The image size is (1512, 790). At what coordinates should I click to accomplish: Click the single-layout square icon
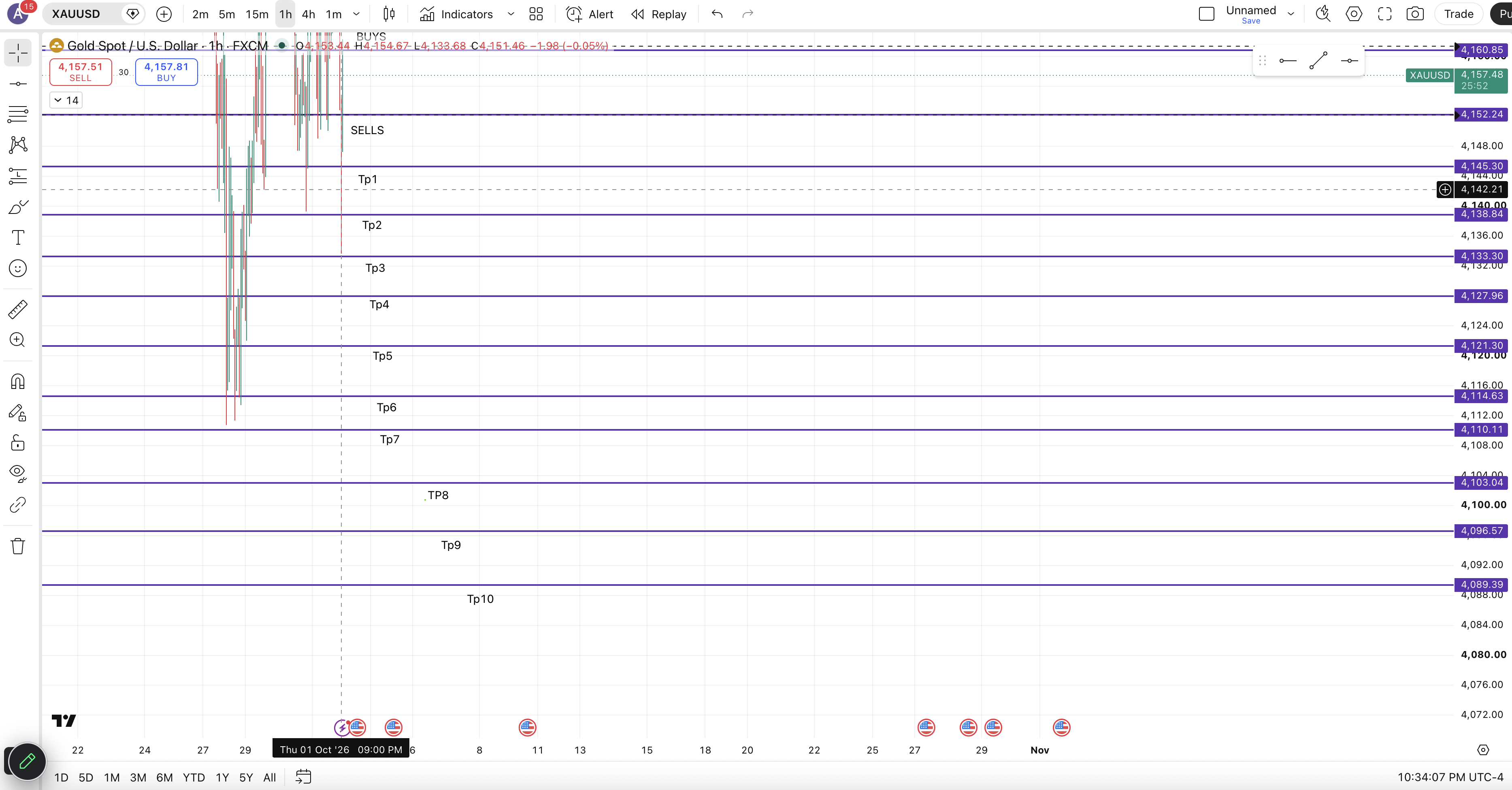[1206, 14]
